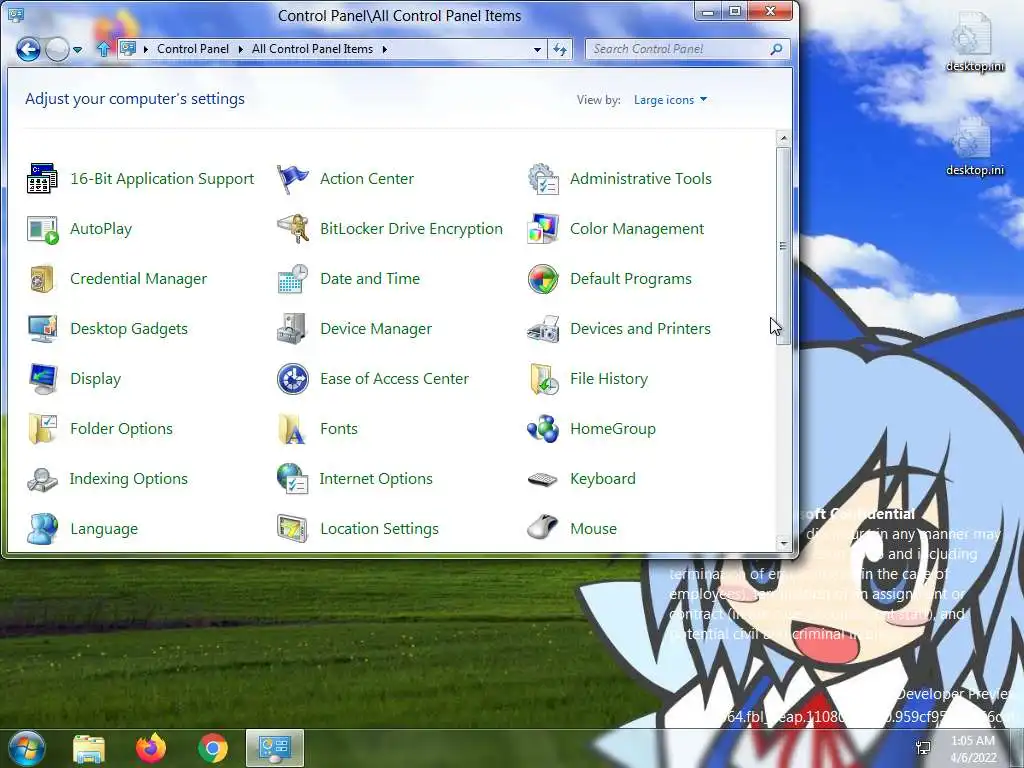The height and width of the screenshot is (768, 1024).
Task: Click the Up one level arrow
Action: 103,49
